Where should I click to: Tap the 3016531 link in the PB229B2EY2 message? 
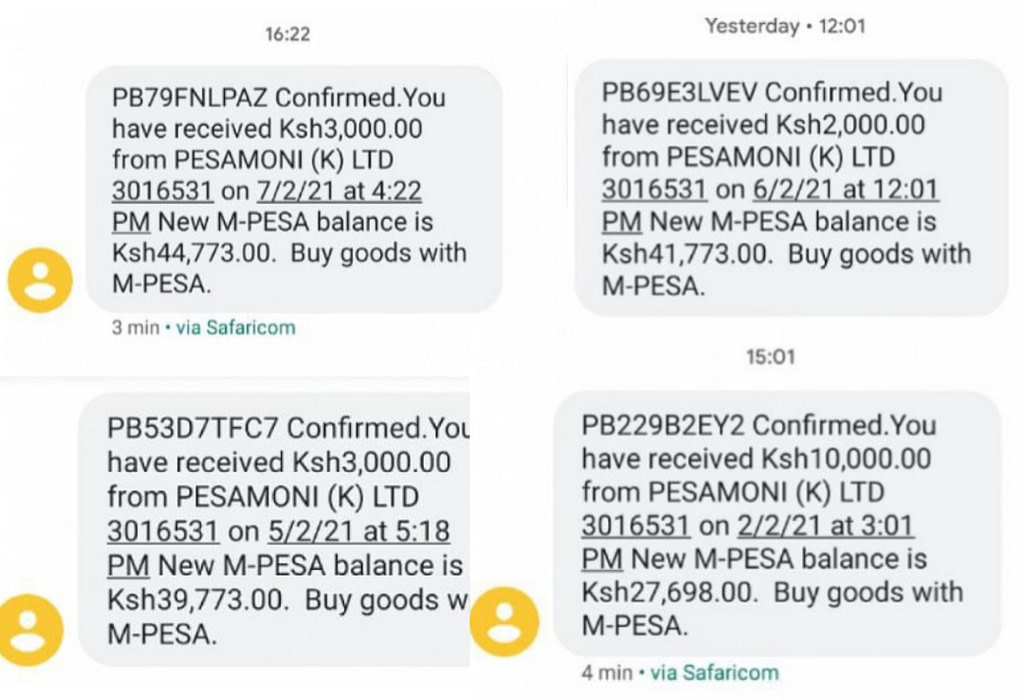pos(635,525)
